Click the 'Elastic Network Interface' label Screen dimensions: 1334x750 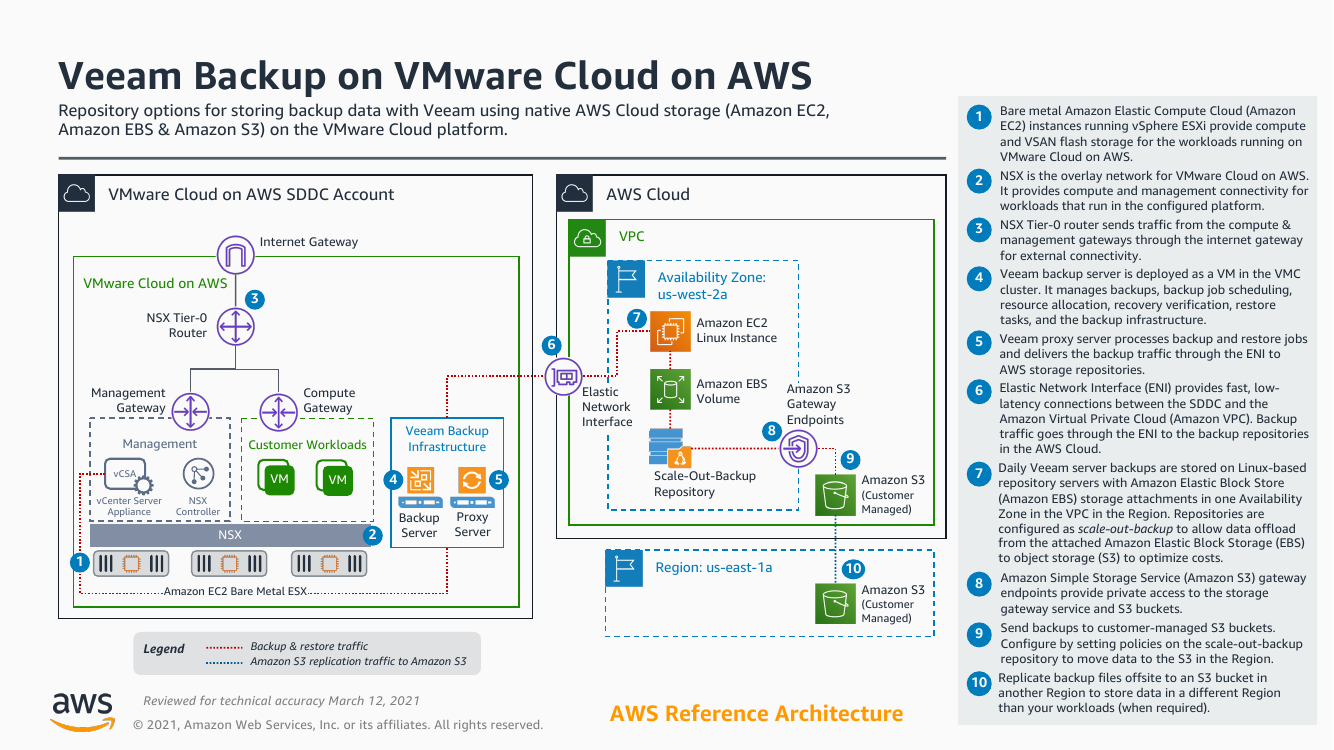click(x=607, y=407)
